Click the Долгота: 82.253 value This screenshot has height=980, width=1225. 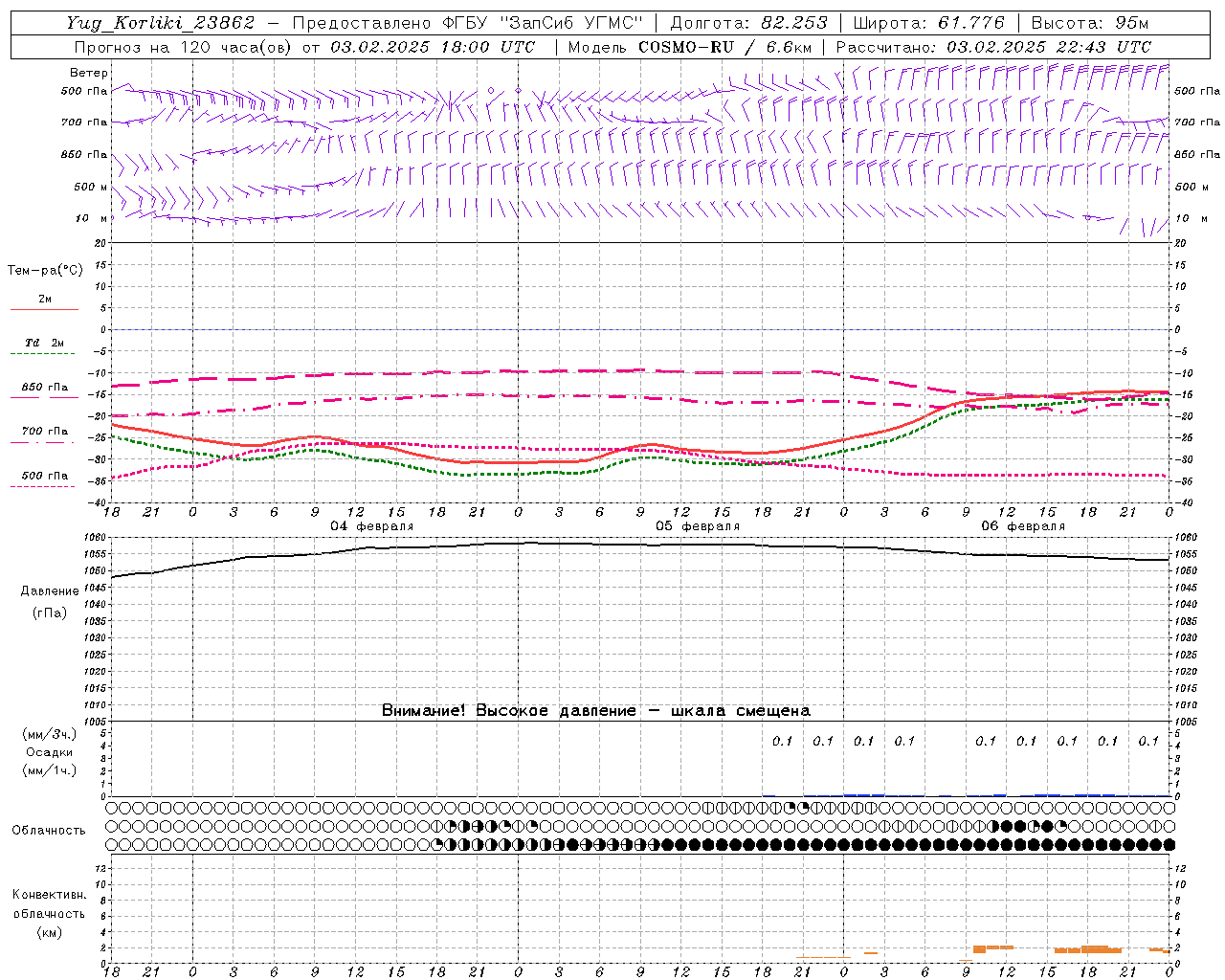(748, 23)
